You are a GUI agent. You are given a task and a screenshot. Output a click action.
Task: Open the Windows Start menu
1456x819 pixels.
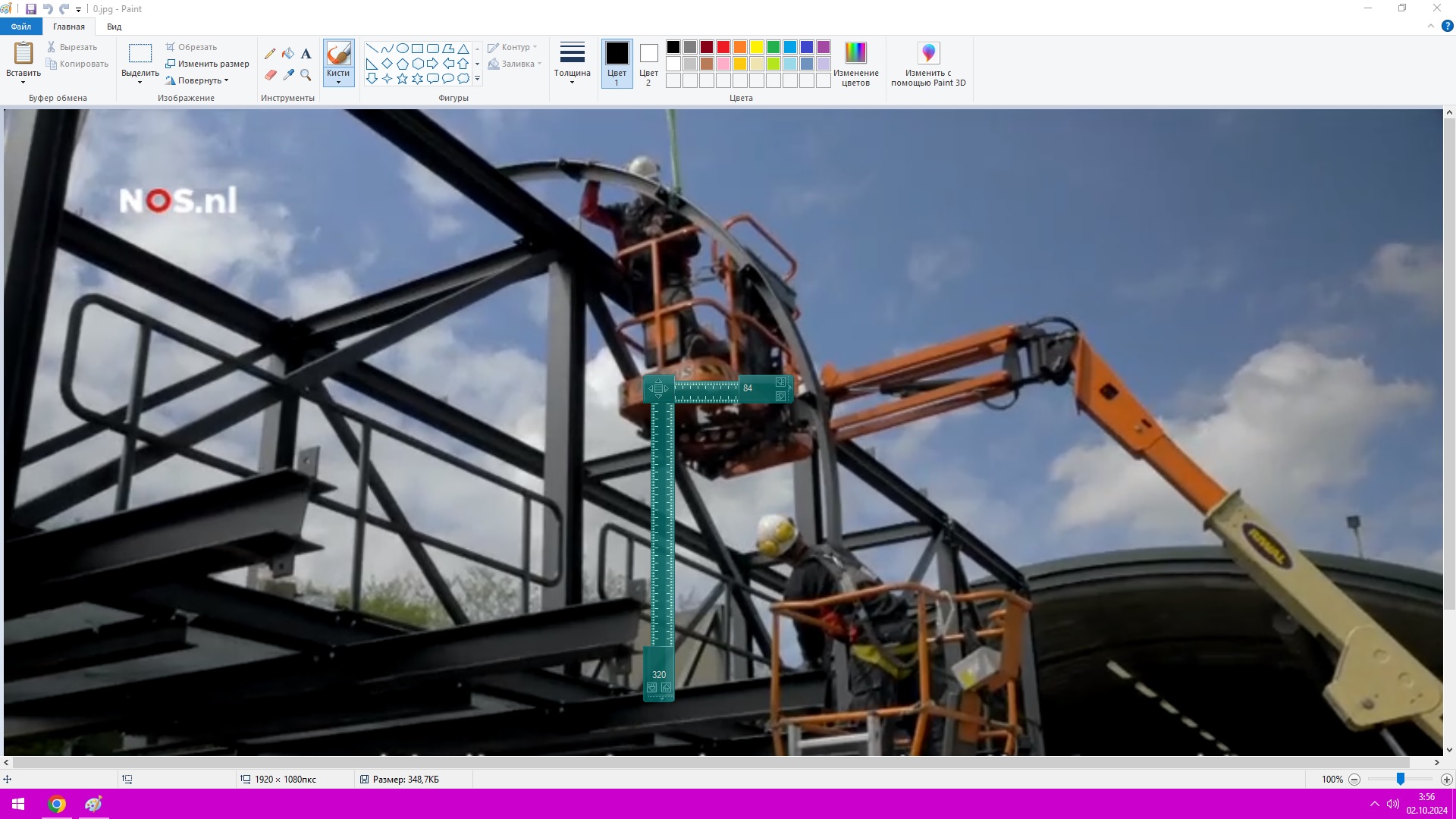click(18, 804)
